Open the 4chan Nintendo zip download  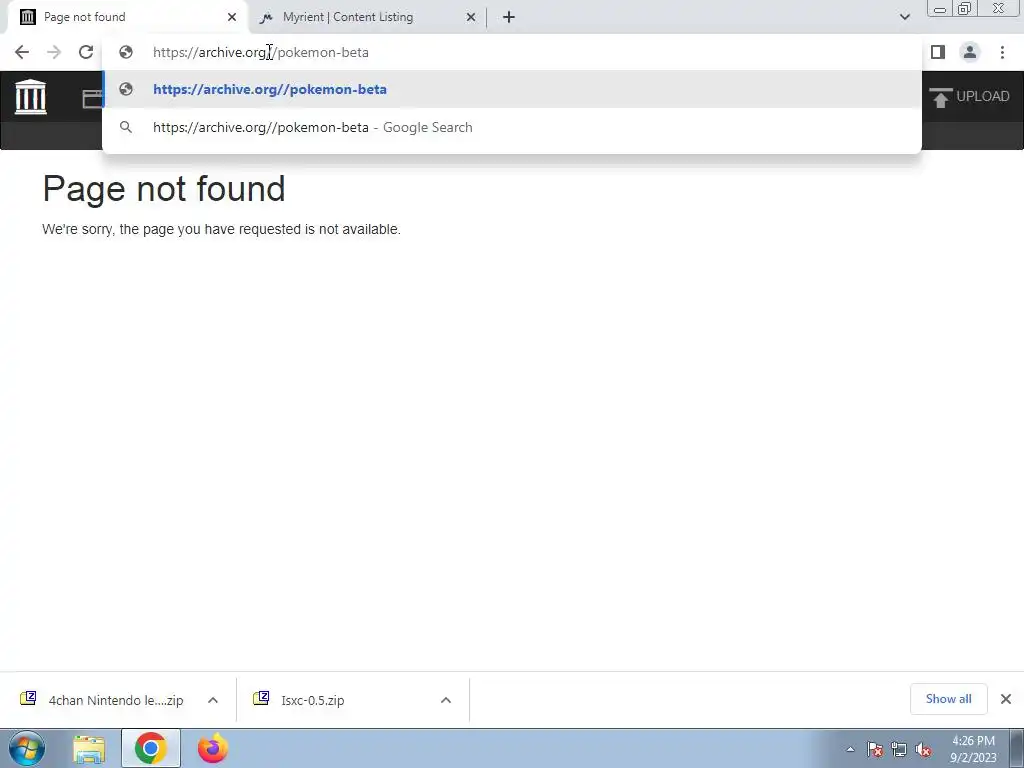tap(116, 700)
